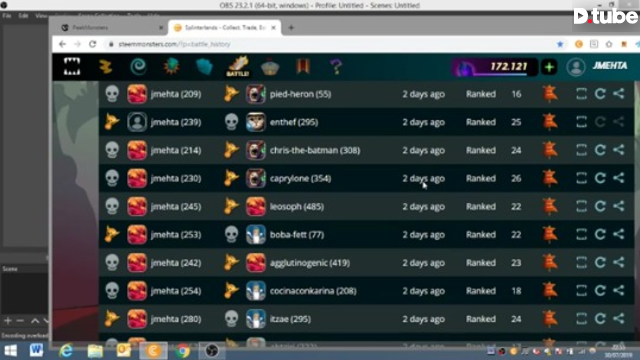Image resolution: width=640 pixels, height=360 pixels.
Task: Open the JMEHTA profile avatar
Action: coord(576,67)
